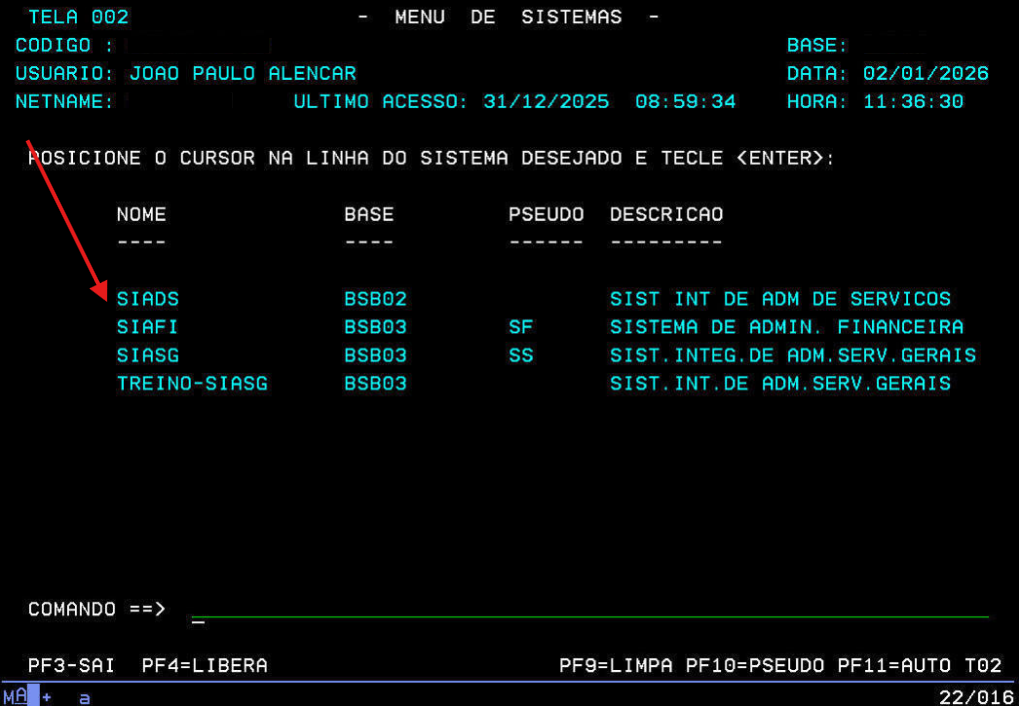Select the SIADS system row
The image size is (1019, 706).
click(x=148, y=299)
